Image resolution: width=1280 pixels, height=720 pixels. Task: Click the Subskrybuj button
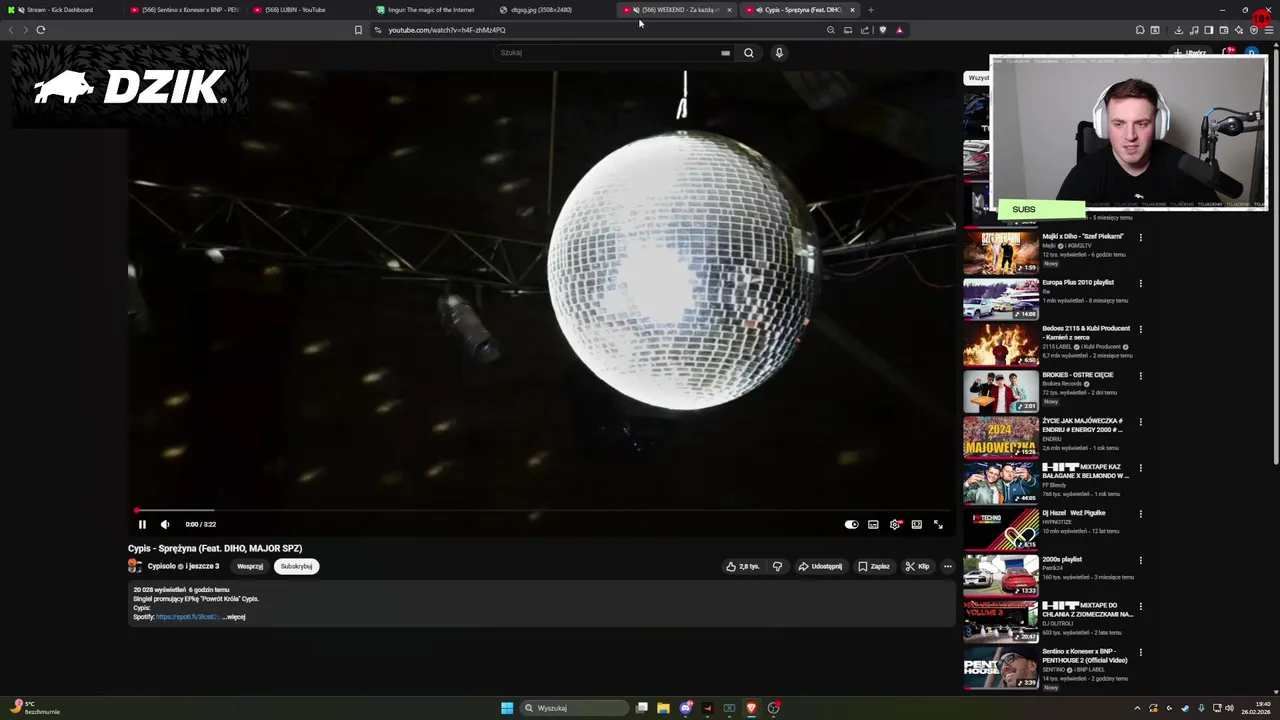click(x=296, y=566)
